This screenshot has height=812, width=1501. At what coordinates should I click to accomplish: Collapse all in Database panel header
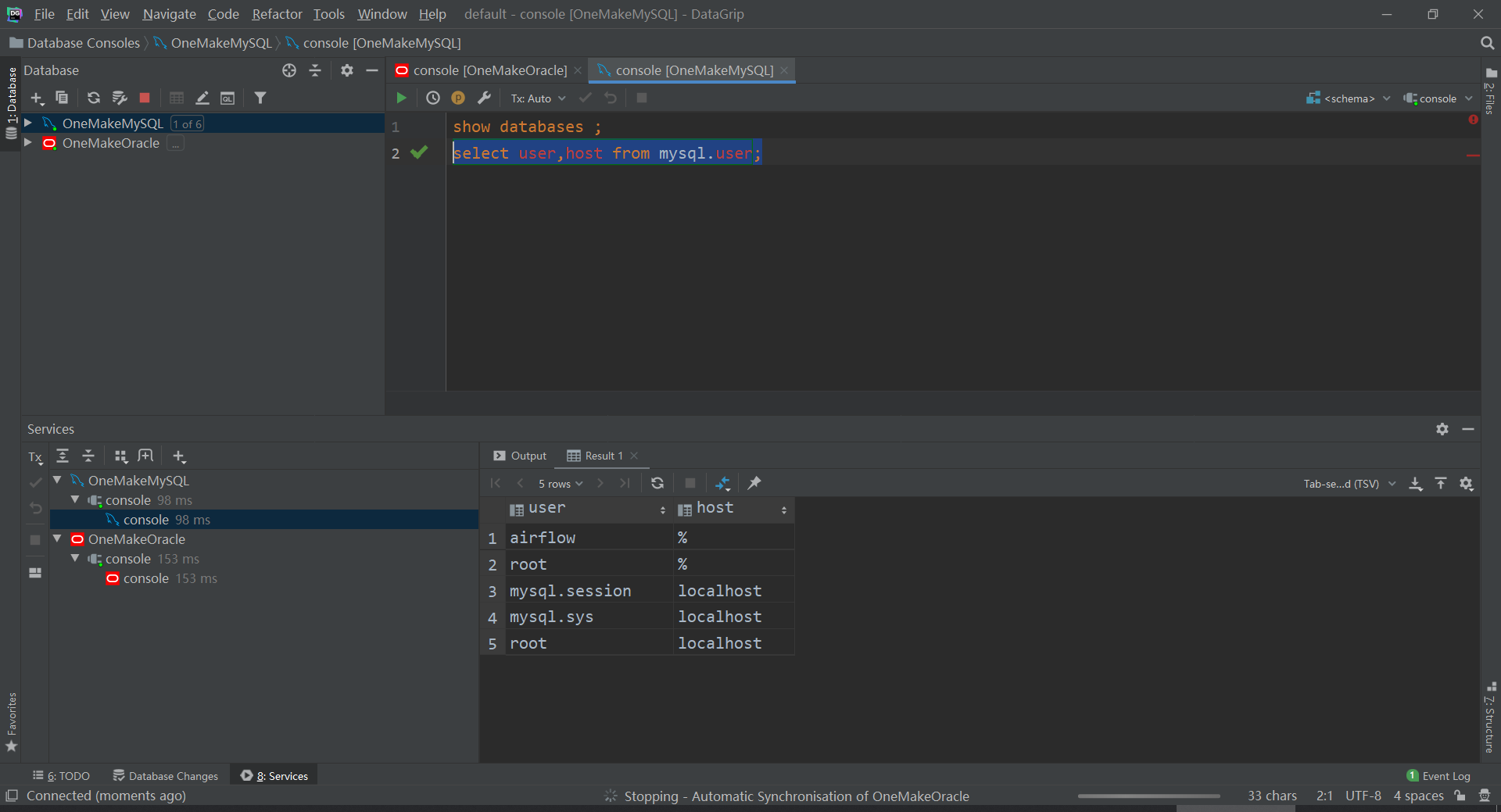pyautogui.click(x=315, y=70)
